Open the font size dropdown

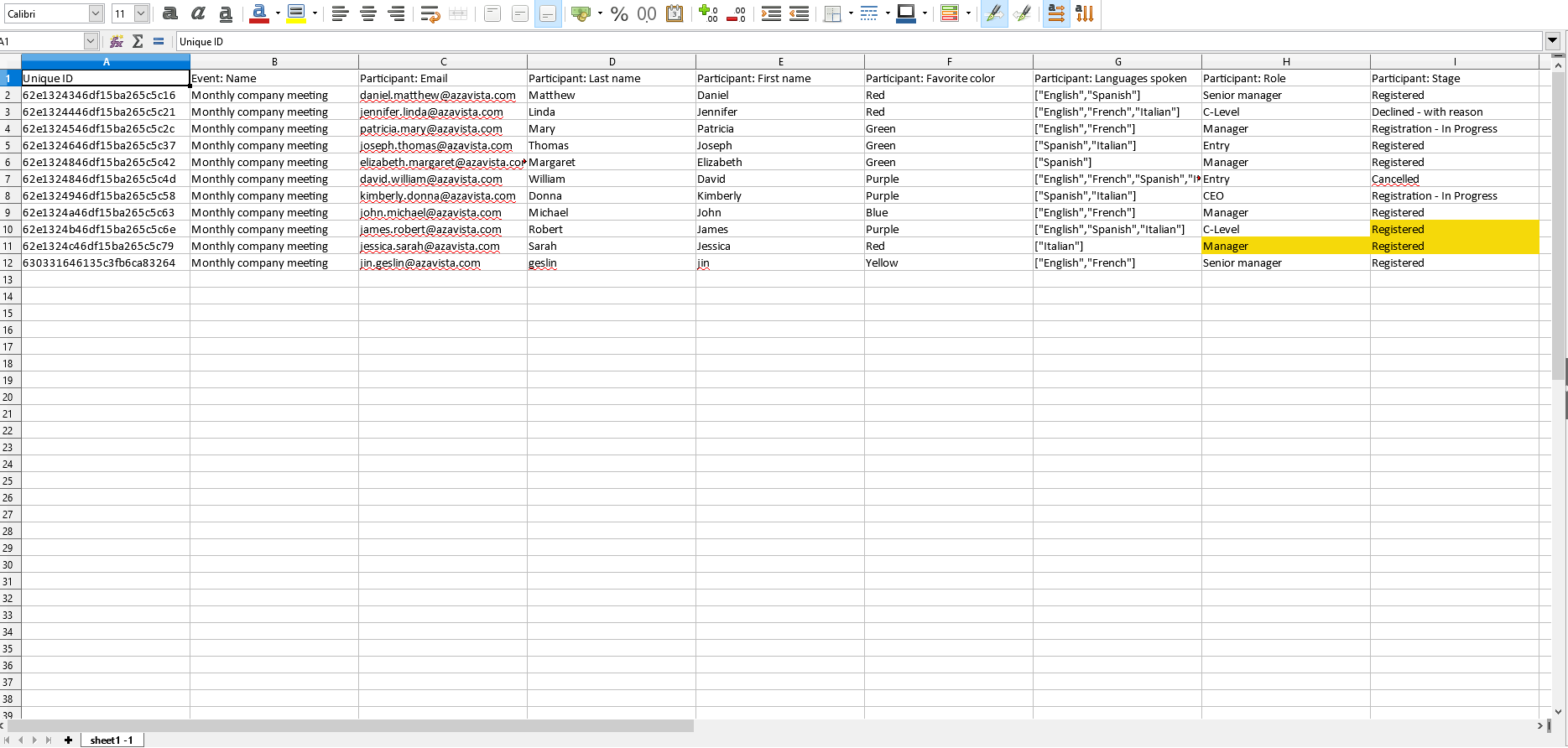(142, 13)
